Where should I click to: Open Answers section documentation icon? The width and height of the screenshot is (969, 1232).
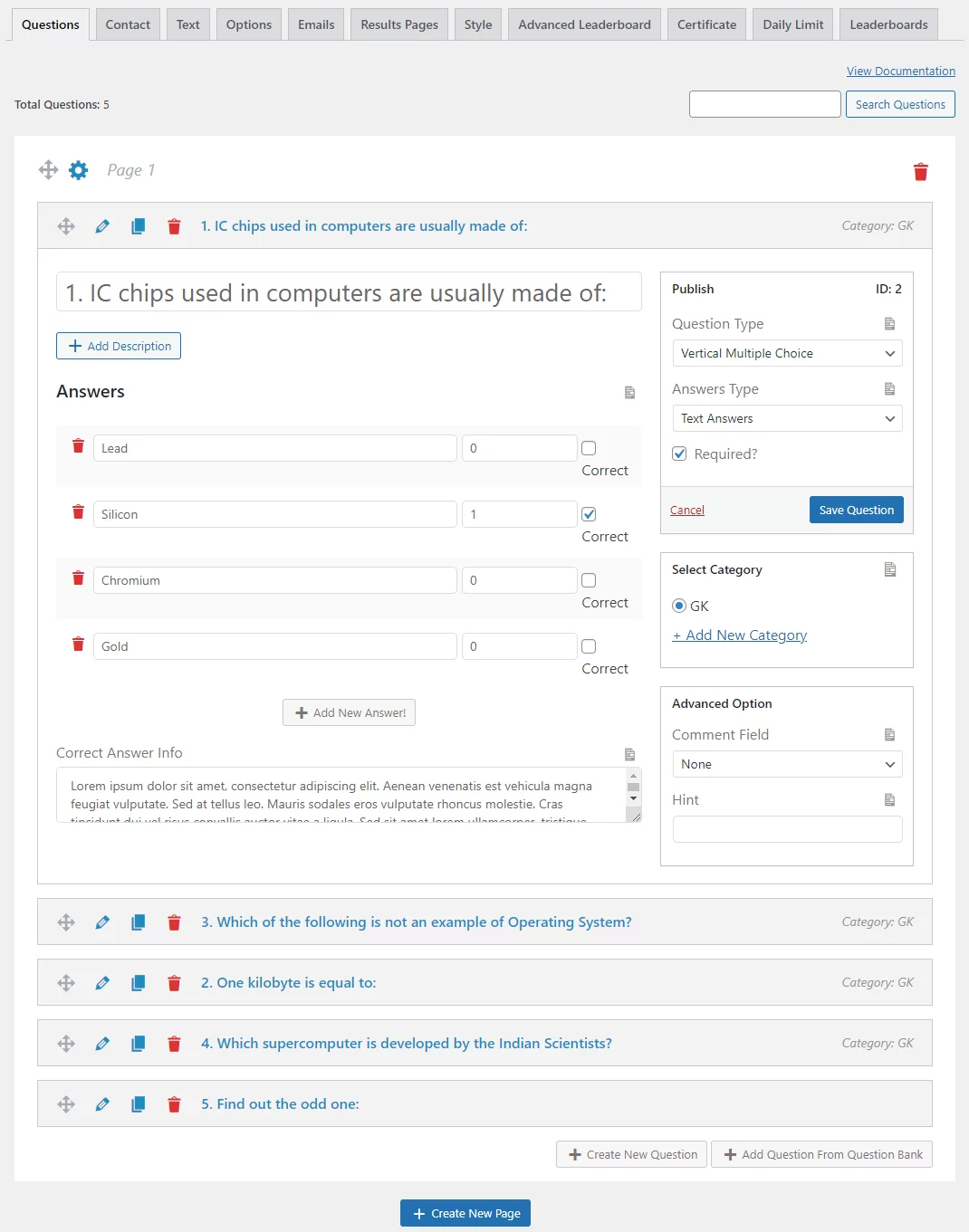629,392
